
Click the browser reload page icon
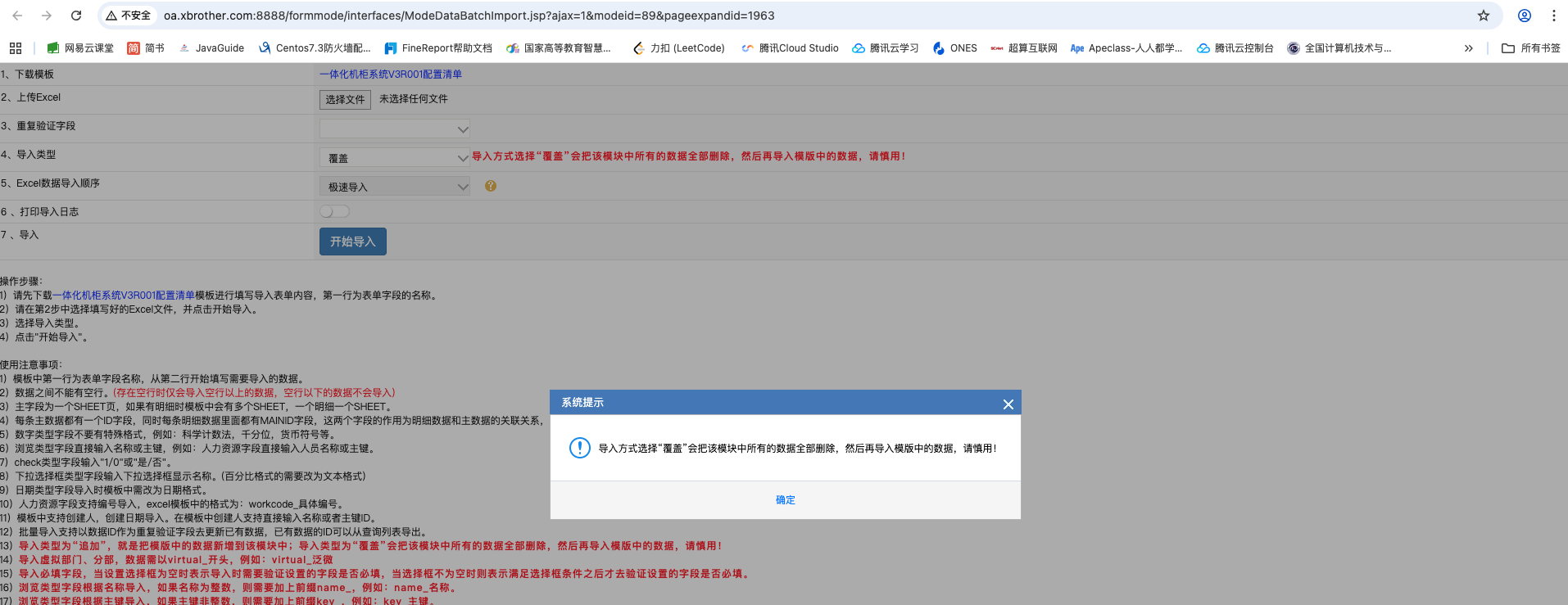click(76, 16)
